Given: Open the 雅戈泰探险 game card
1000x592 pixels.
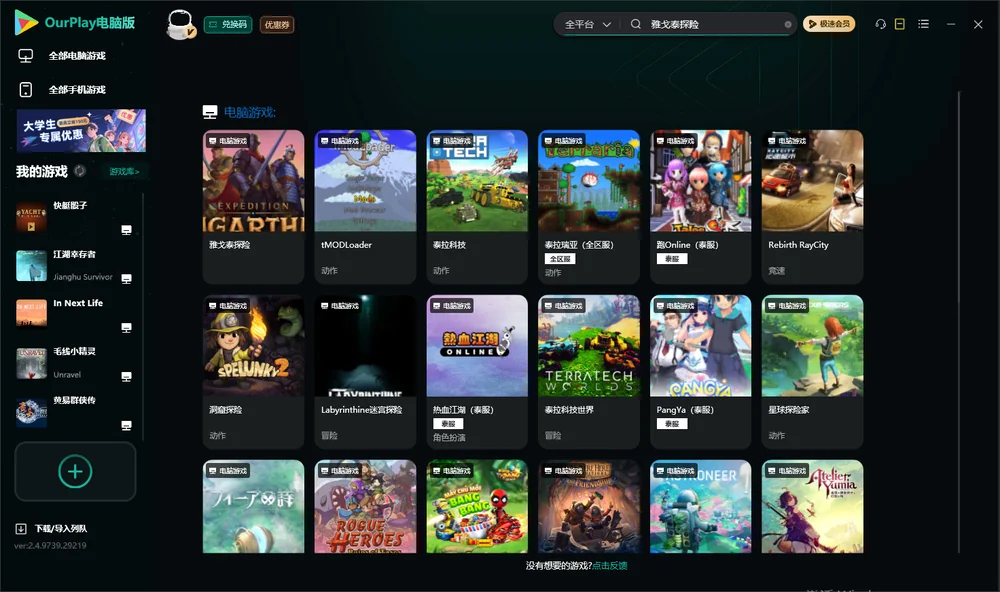Looking at the screenshot, I should point(253,207).
